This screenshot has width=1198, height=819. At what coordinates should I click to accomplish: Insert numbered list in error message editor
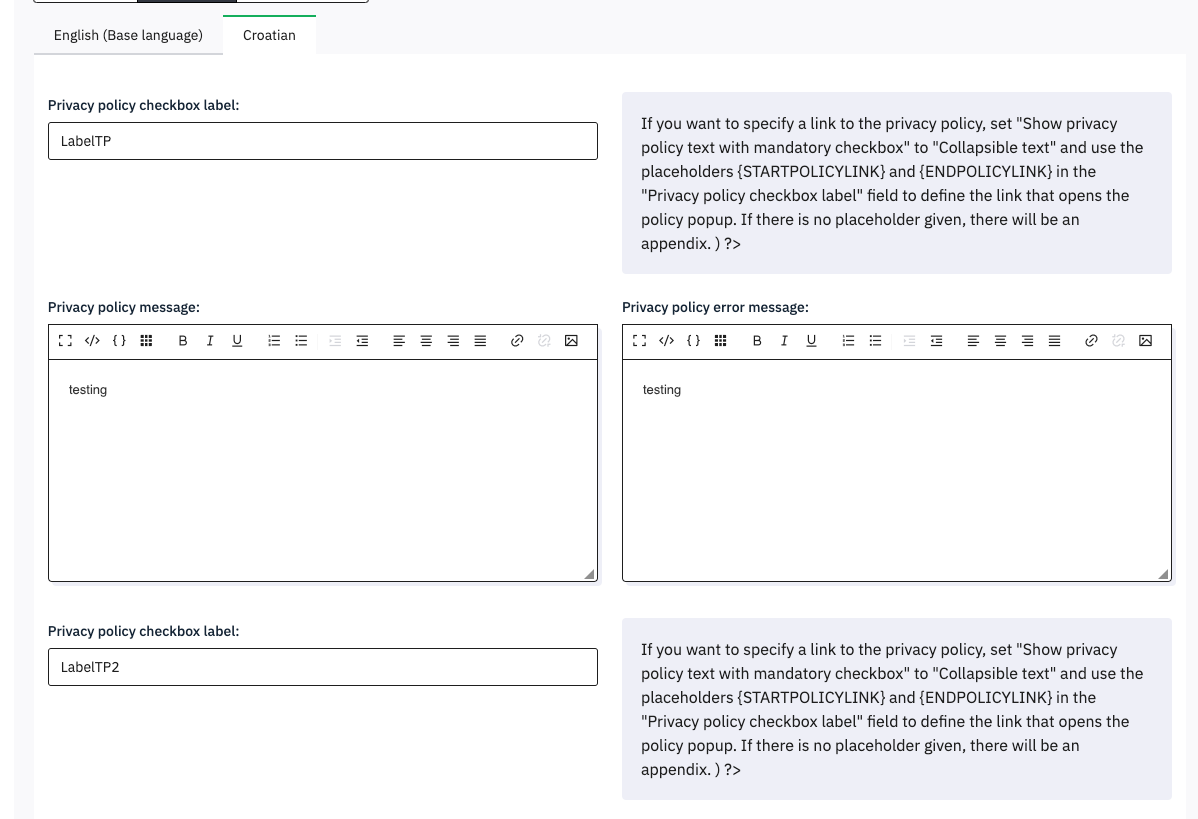(x=848, y=341)
